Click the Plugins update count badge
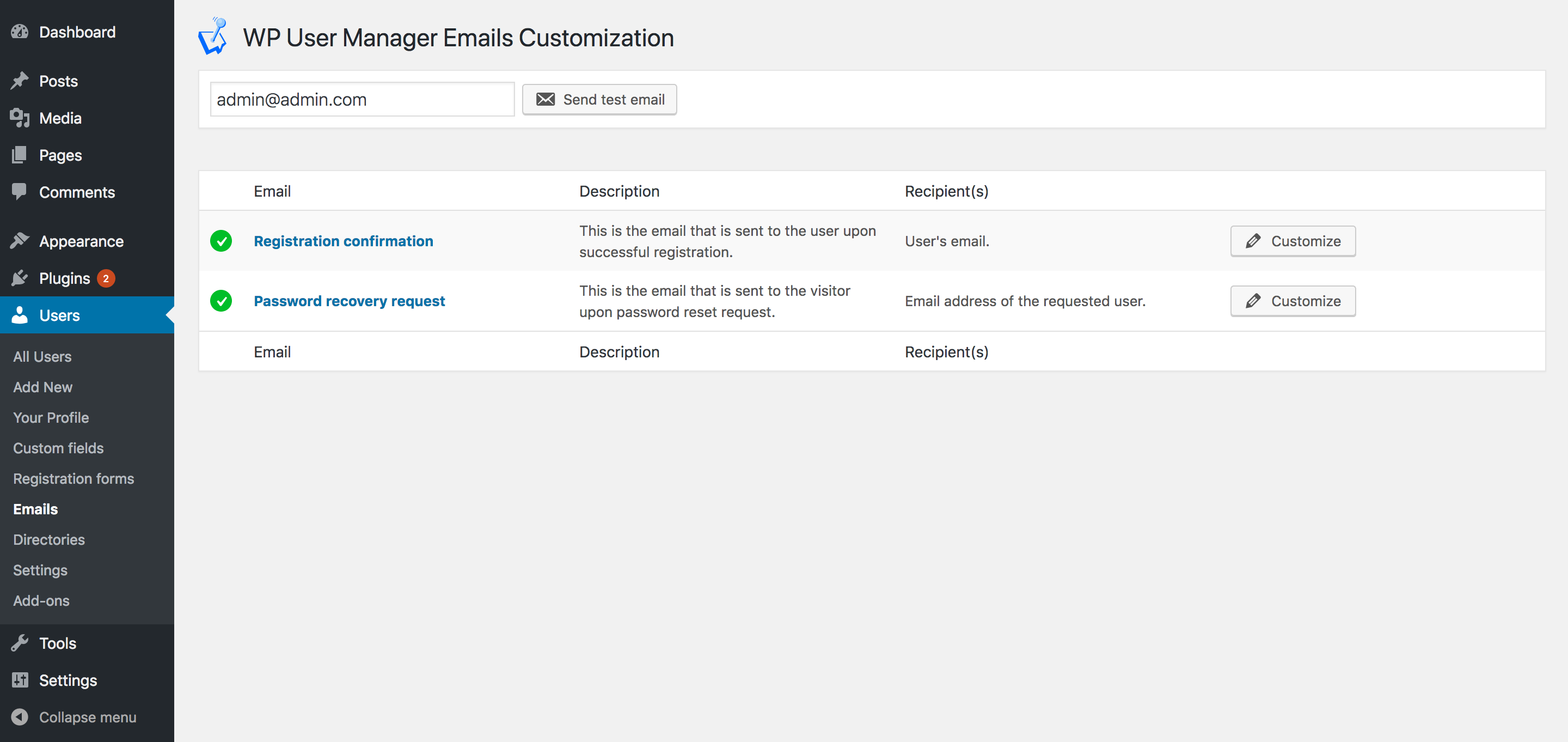The width and height of the screenshot is (1568, 742). pyautogui.click(x=106, y=278)
